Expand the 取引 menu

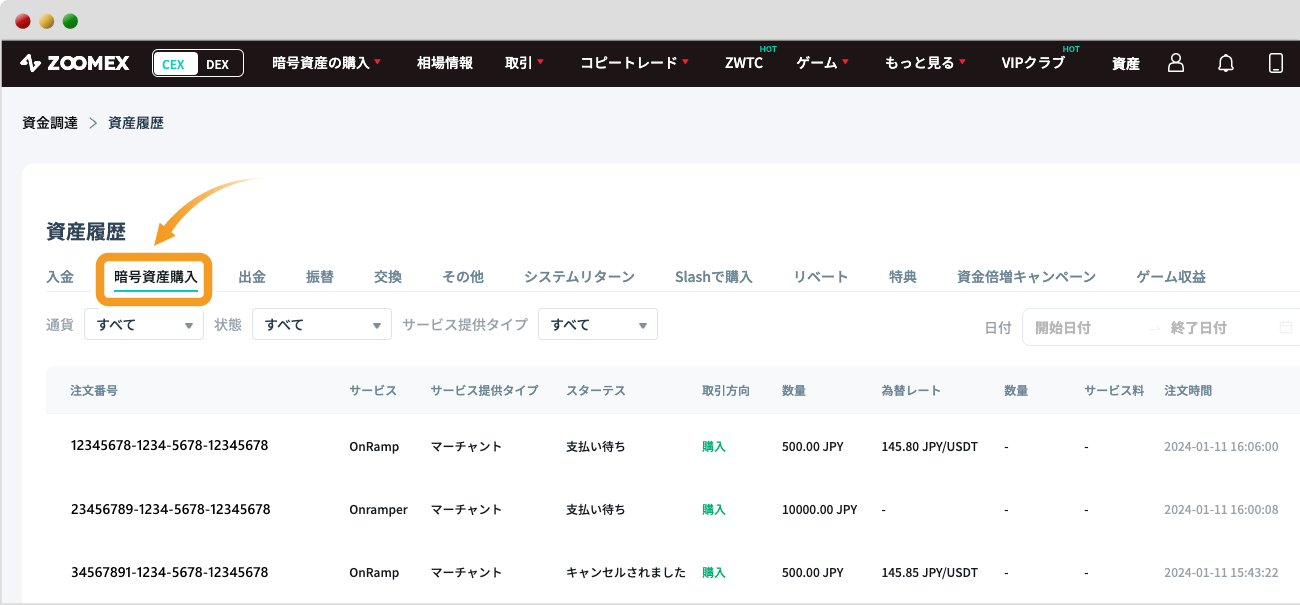point(524,63)
